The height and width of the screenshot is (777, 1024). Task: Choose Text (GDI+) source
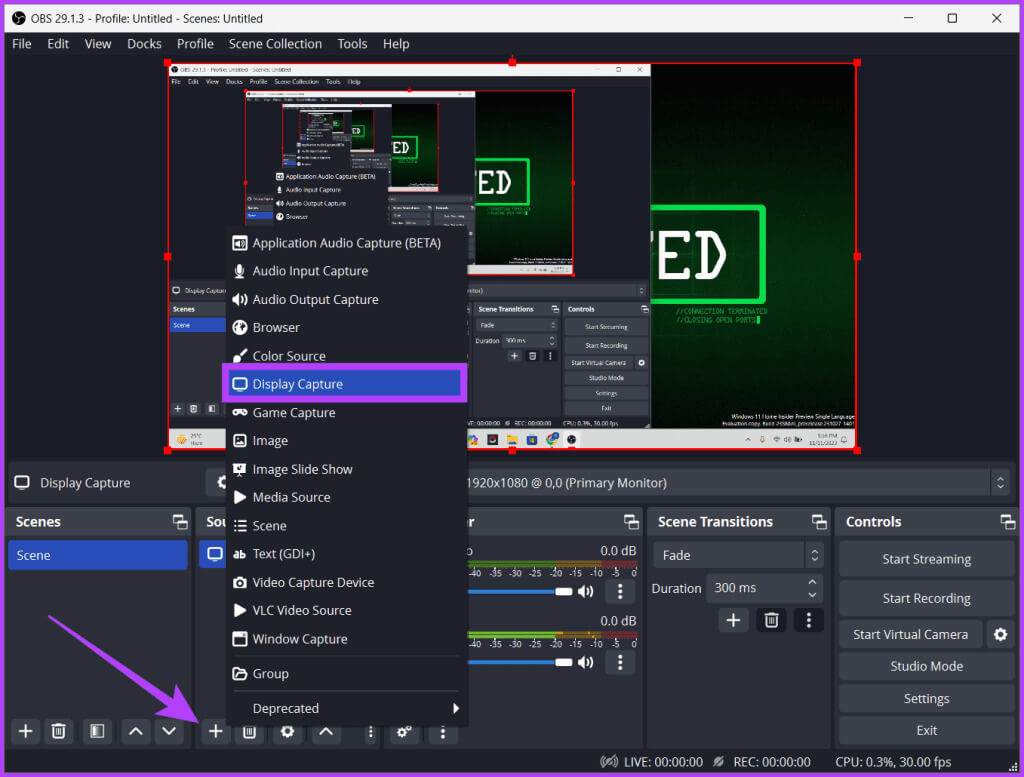[346, 554]
